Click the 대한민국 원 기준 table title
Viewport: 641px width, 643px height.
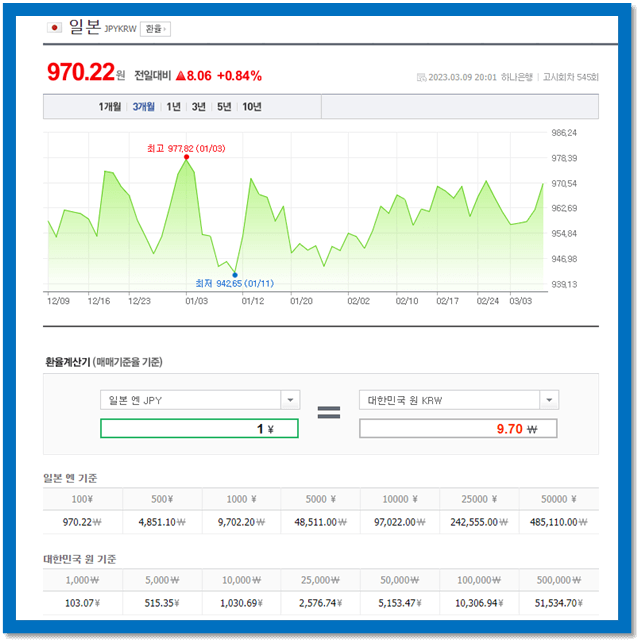tap(80, 559)
